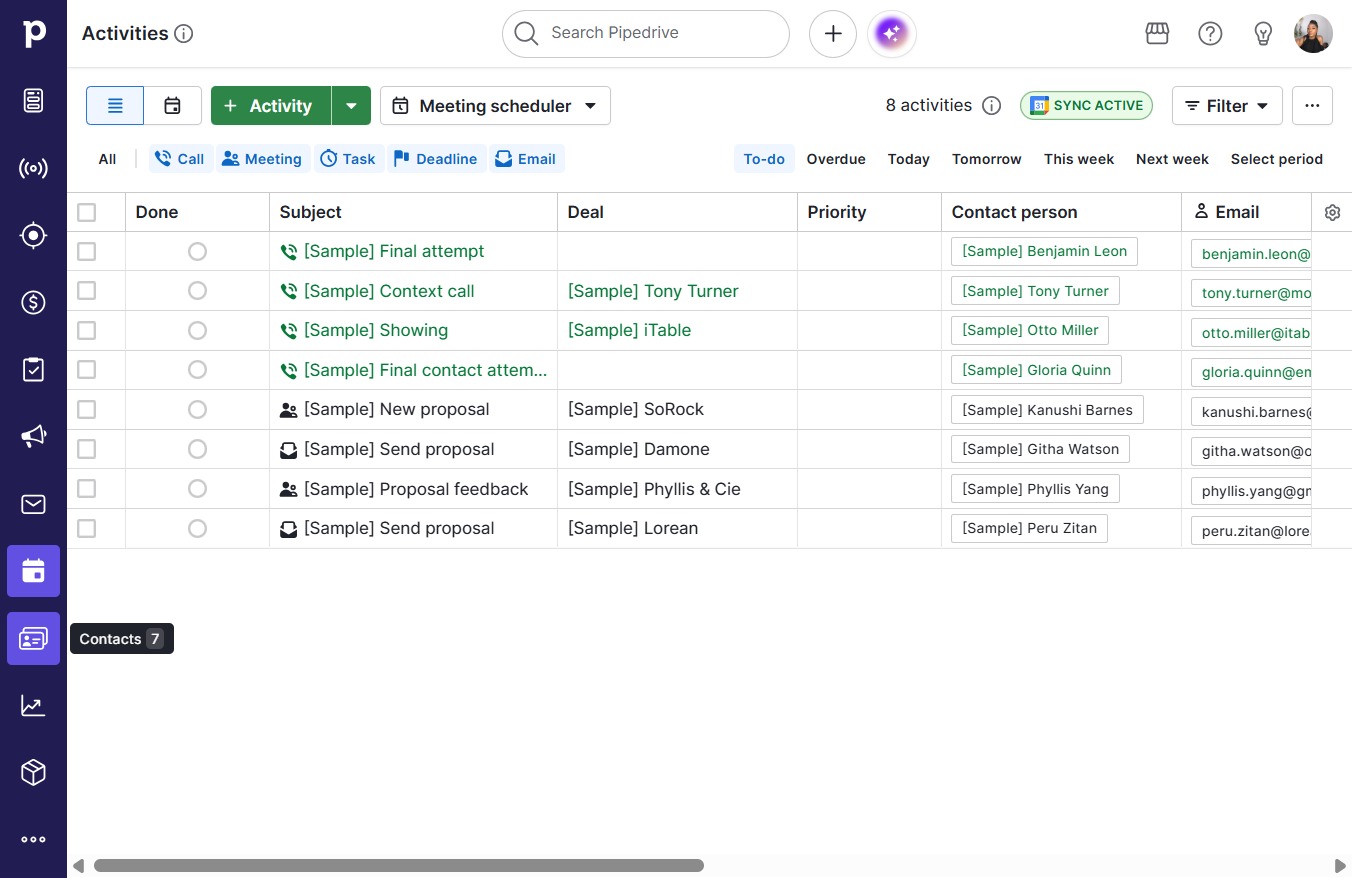
Task: Click the Search Pipedrive field
Action: coord(646,34)
